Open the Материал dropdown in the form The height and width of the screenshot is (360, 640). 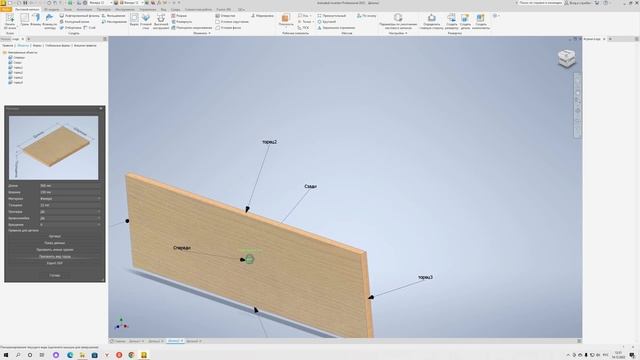pos(70,199)
